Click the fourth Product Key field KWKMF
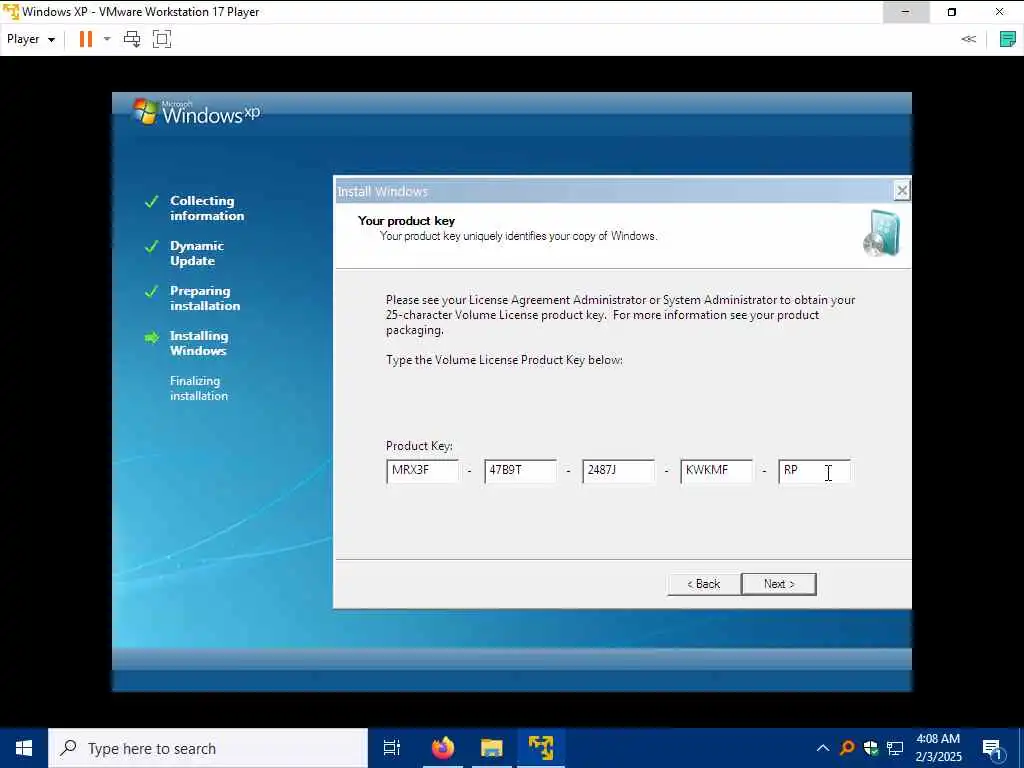The height and width of the screenshot is (768, 1024). click(x=716, y=471)
